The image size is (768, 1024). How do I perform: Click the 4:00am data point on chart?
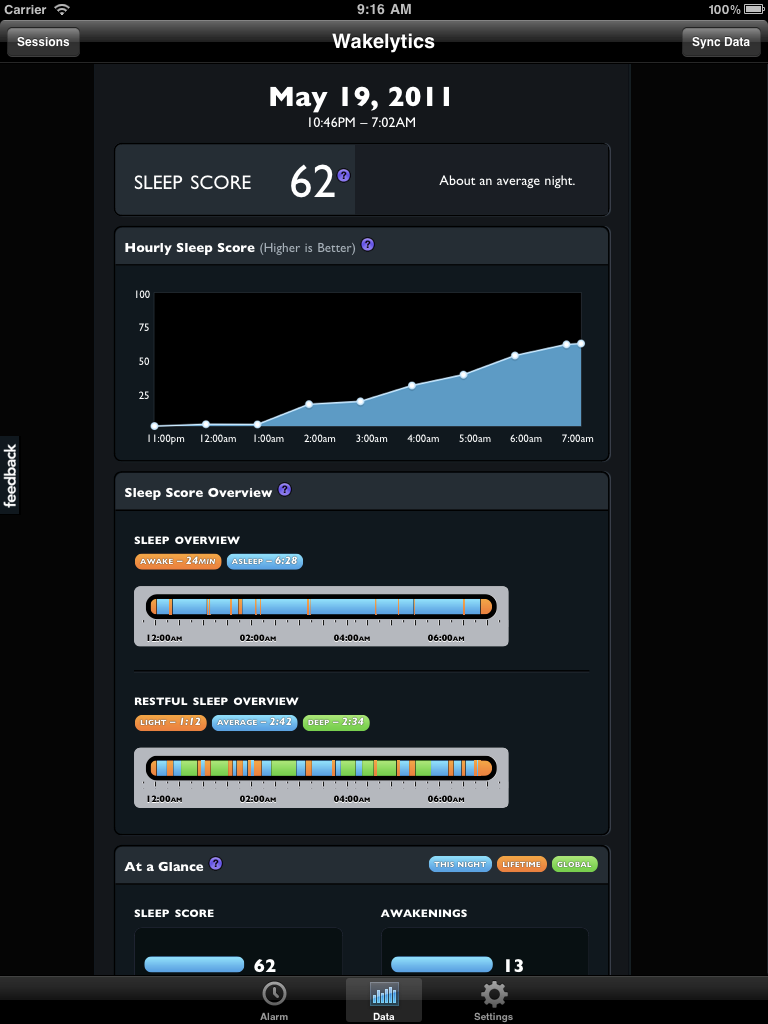tap(412, 385)
